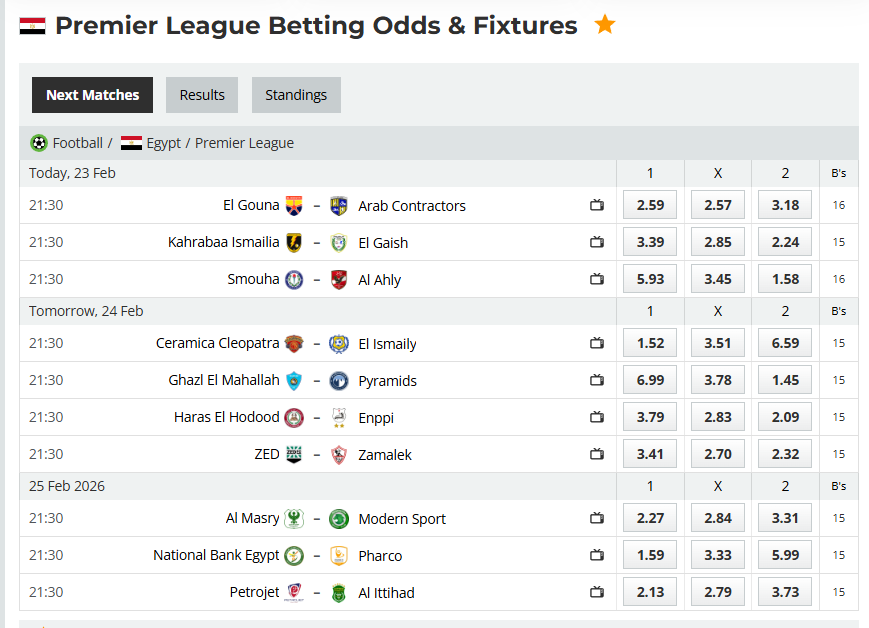Click the Egypt flag in the breadcrumb
This screenshot has width=869, height=628.
[130, 142]
